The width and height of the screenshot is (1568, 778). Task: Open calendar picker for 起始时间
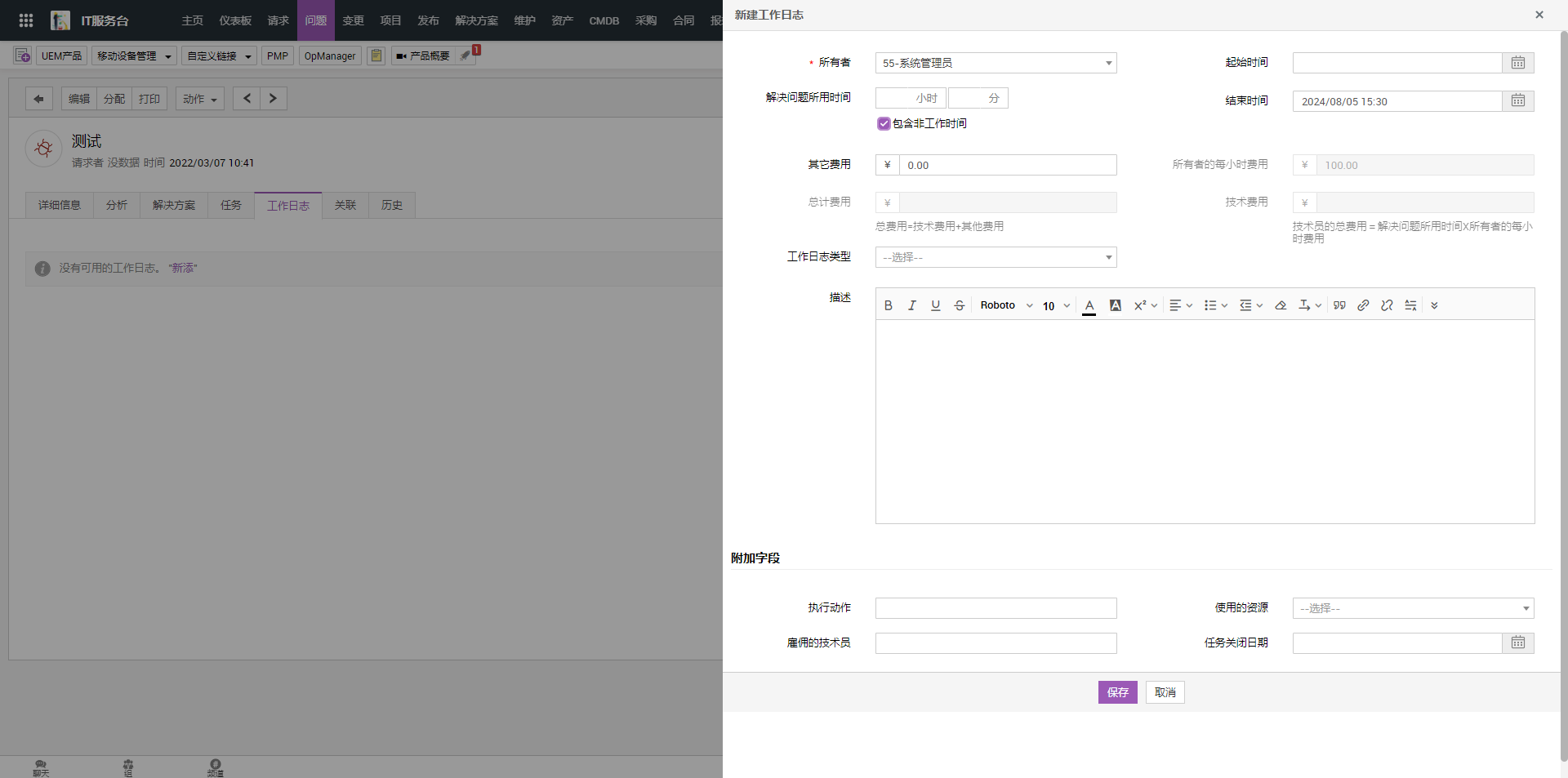pyautogui.click(x=1517, y=63)
